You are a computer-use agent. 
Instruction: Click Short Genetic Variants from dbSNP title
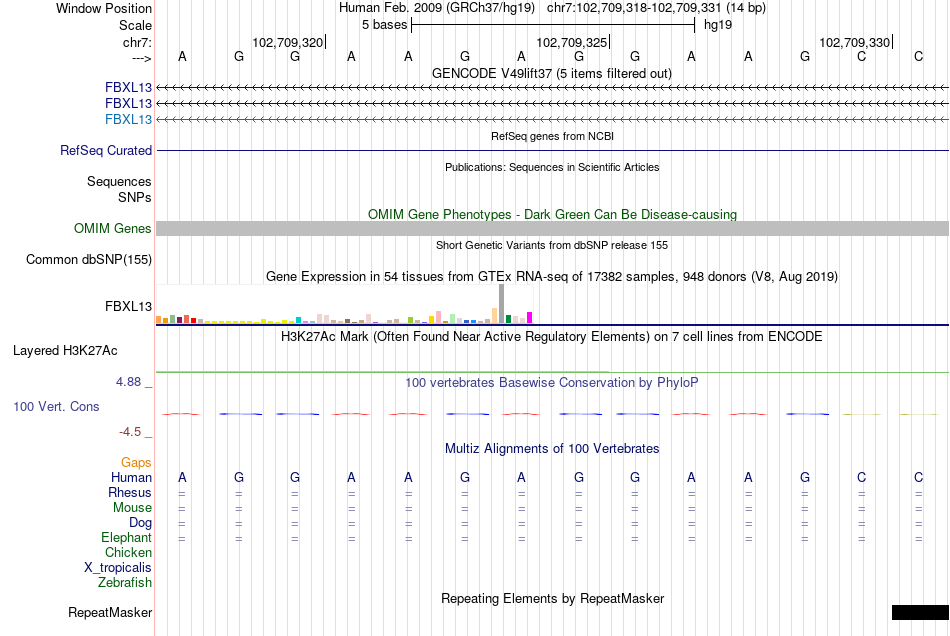tap(552, 245)
